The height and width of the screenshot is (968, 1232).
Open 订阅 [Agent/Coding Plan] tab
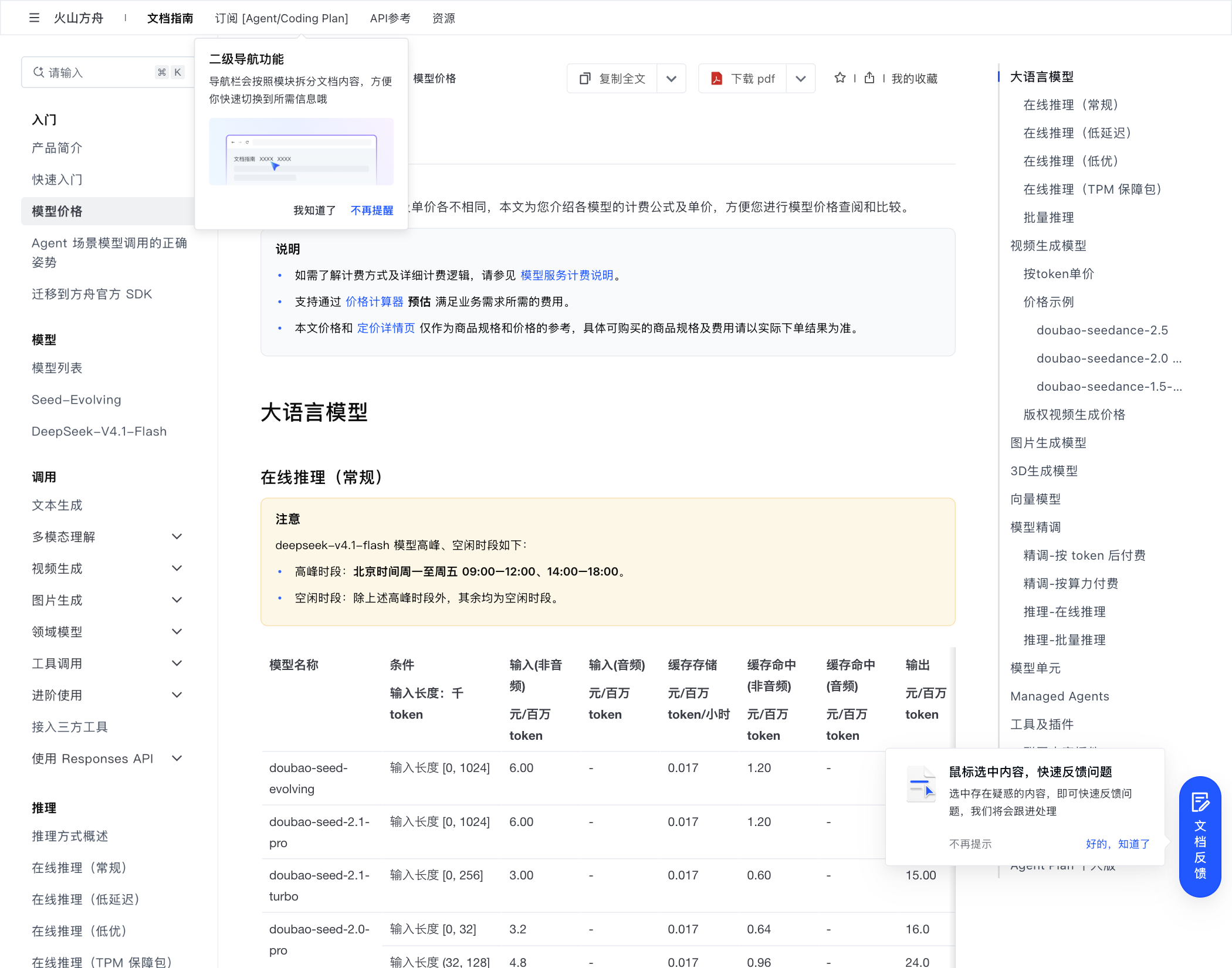coord(282,18)
